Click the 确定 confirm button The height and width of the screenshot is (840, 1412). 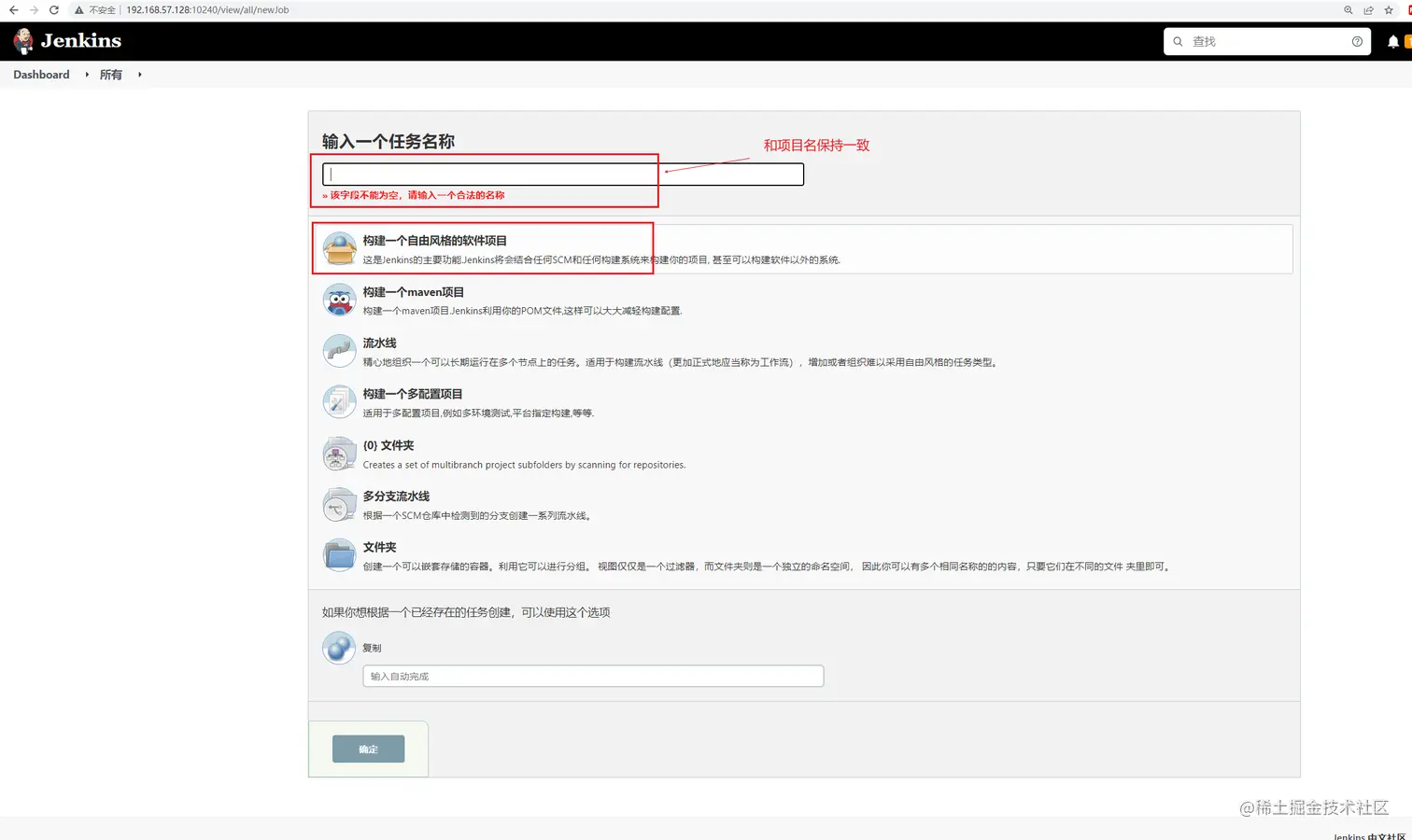368,749
